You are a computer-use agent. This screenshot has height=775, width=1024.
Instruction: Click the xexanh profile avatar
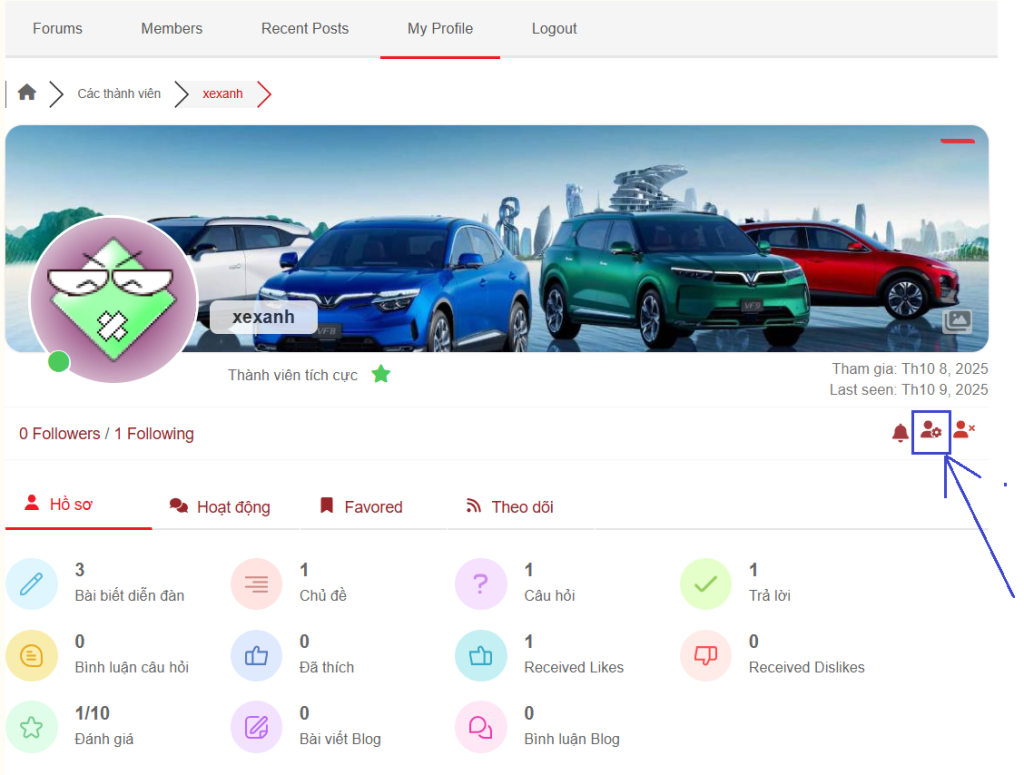point(113,299)
